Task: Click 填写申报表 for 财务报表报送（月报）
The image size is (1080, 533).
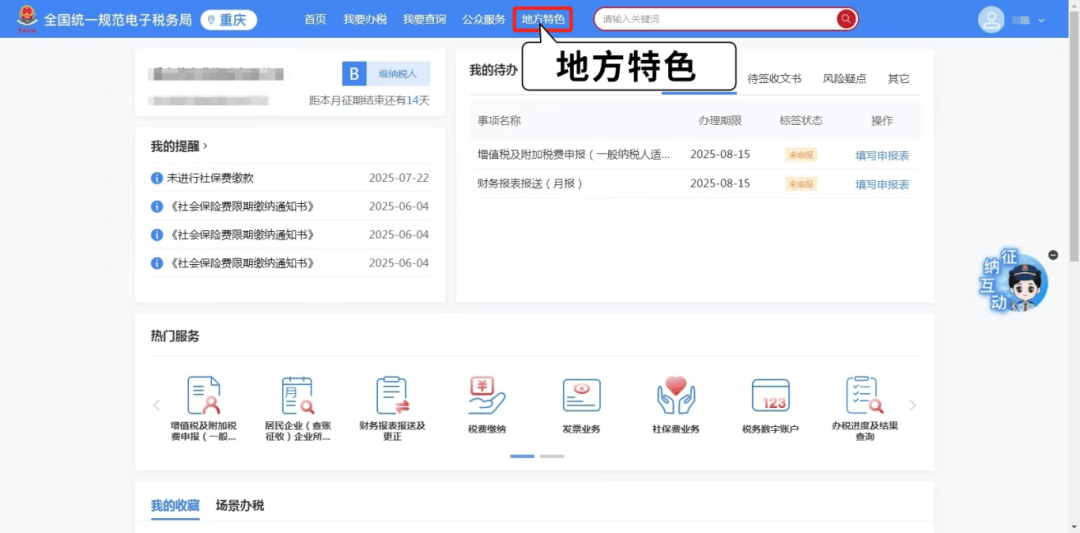Action: 882,184
